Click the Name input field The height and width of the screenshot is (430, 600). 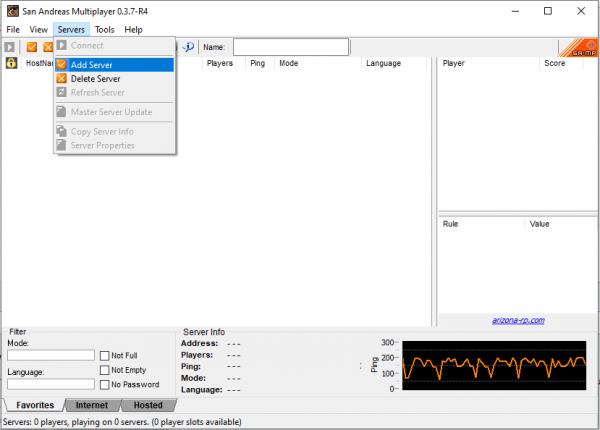click(290, 47)
